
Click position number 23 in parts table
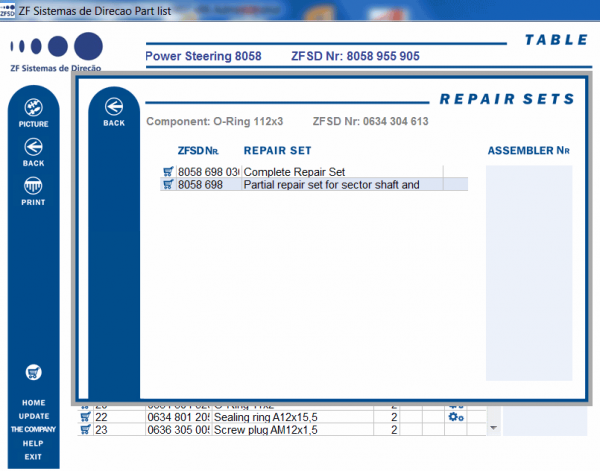(101, 430)
